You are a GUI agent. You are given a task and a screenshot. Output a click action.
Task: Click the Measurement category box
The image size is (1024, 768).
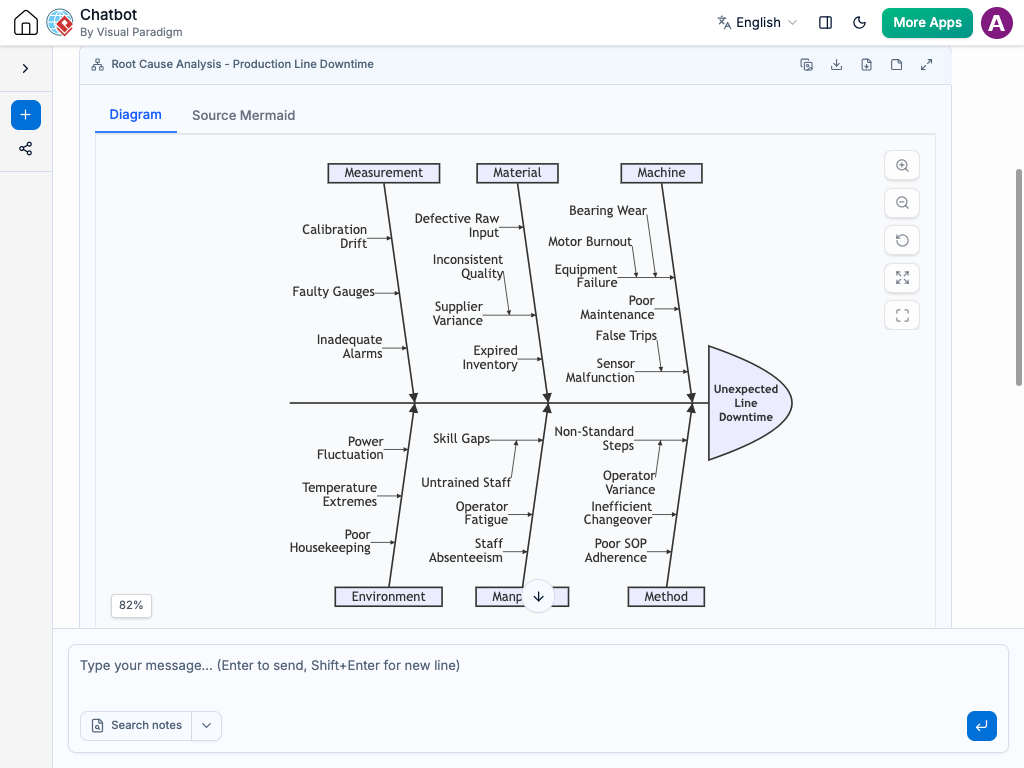pyautogui.click(x=383, y=173)
